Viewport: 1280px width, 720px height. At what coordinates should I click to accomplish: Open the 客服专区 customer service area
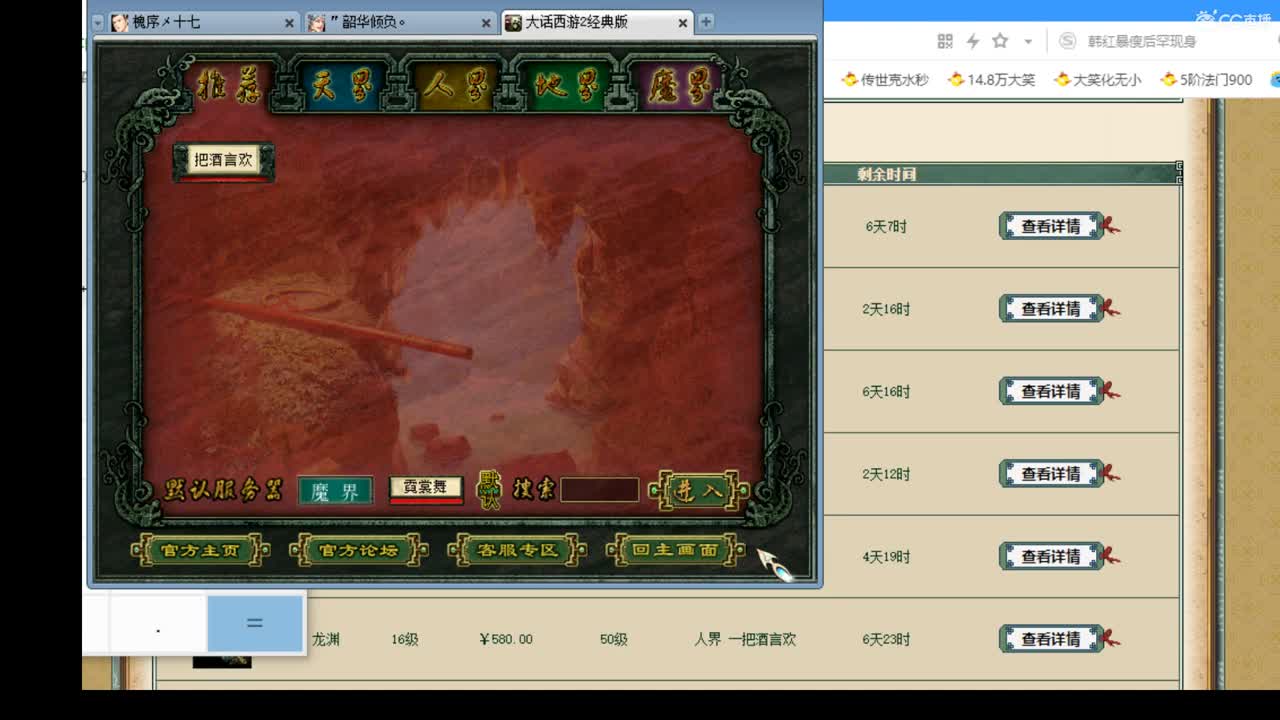[x=517, y=550]
